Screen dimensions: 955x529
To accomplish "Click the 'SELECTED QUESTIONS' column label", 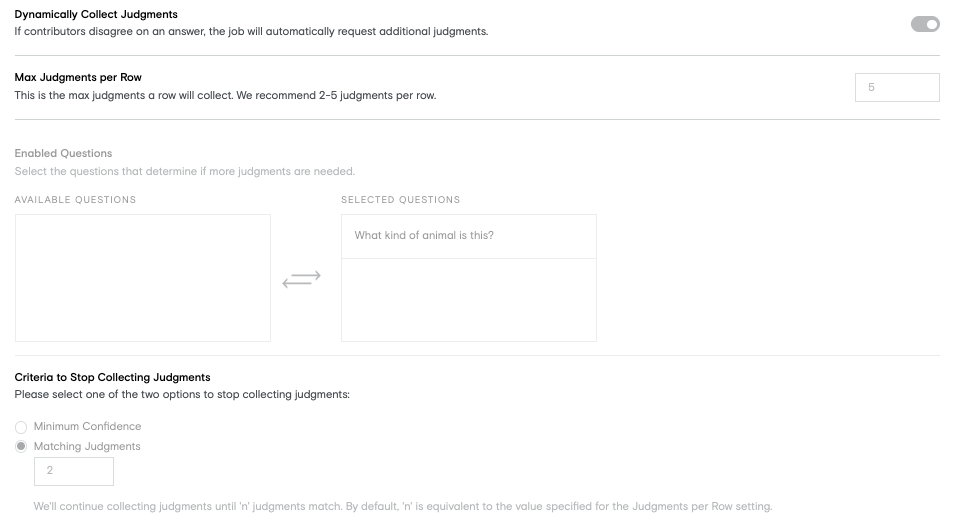I will 401,200.
